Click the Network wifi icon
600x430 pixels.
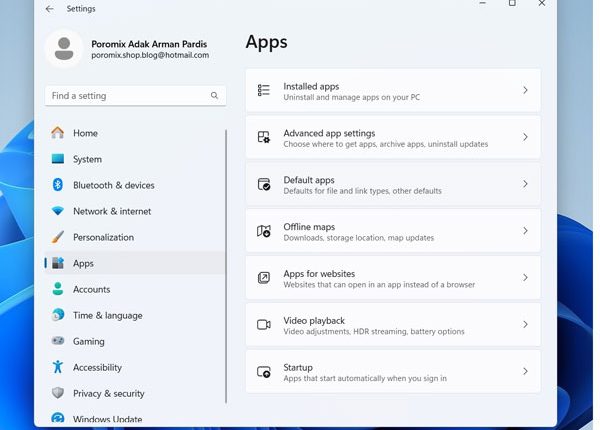58,211
